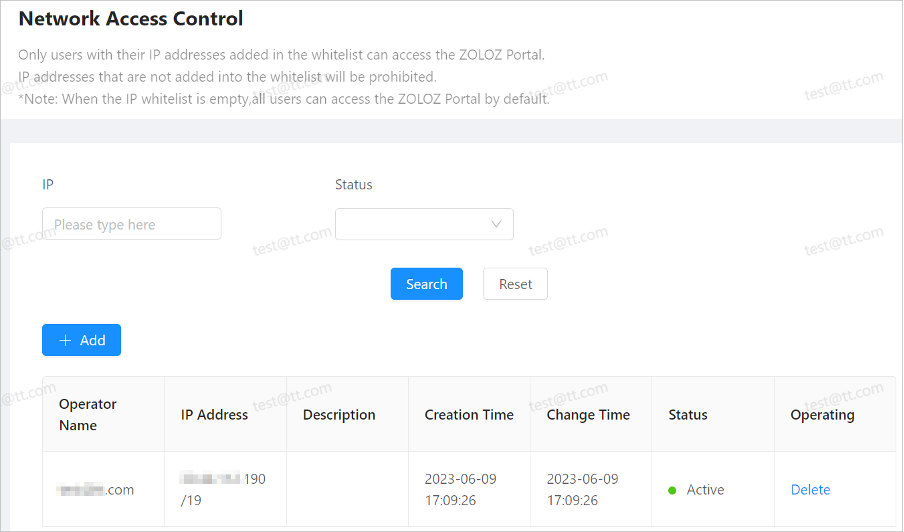Select the Change Time column header
The width and height of the screenshot is (904, 532).
coord(588,414)
